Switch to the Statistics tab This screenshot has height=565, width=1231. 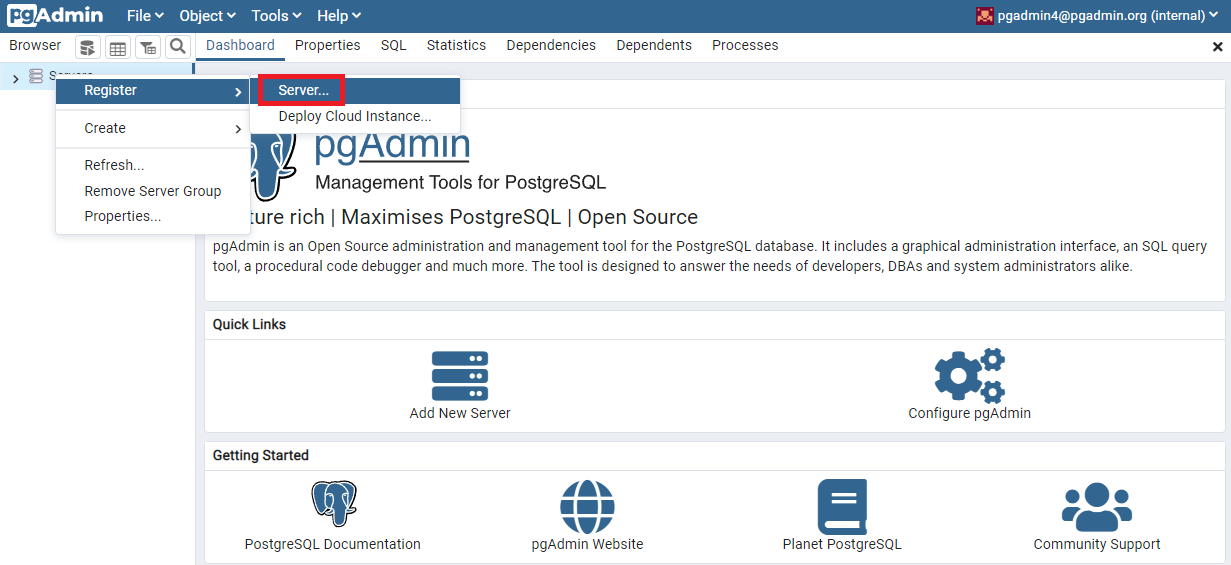[456, 46]
